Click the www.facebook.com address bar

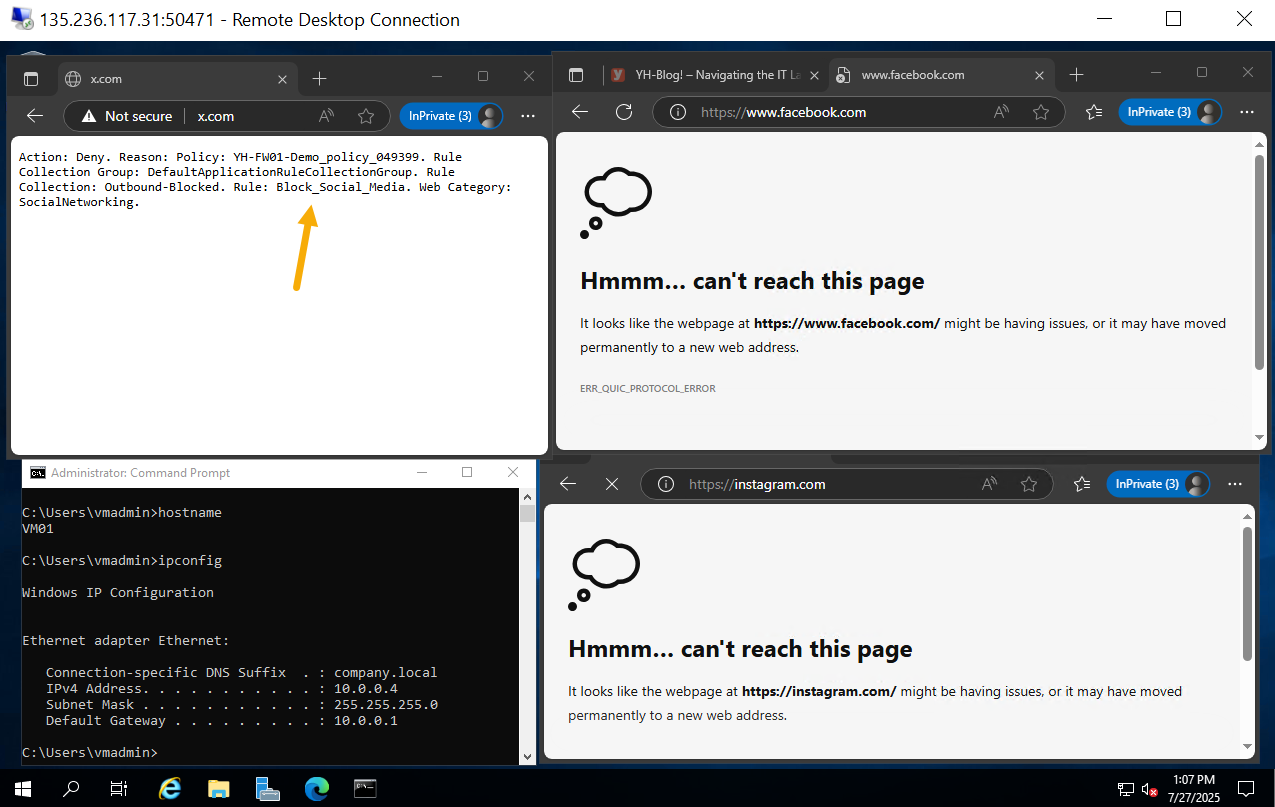(859, 112)
